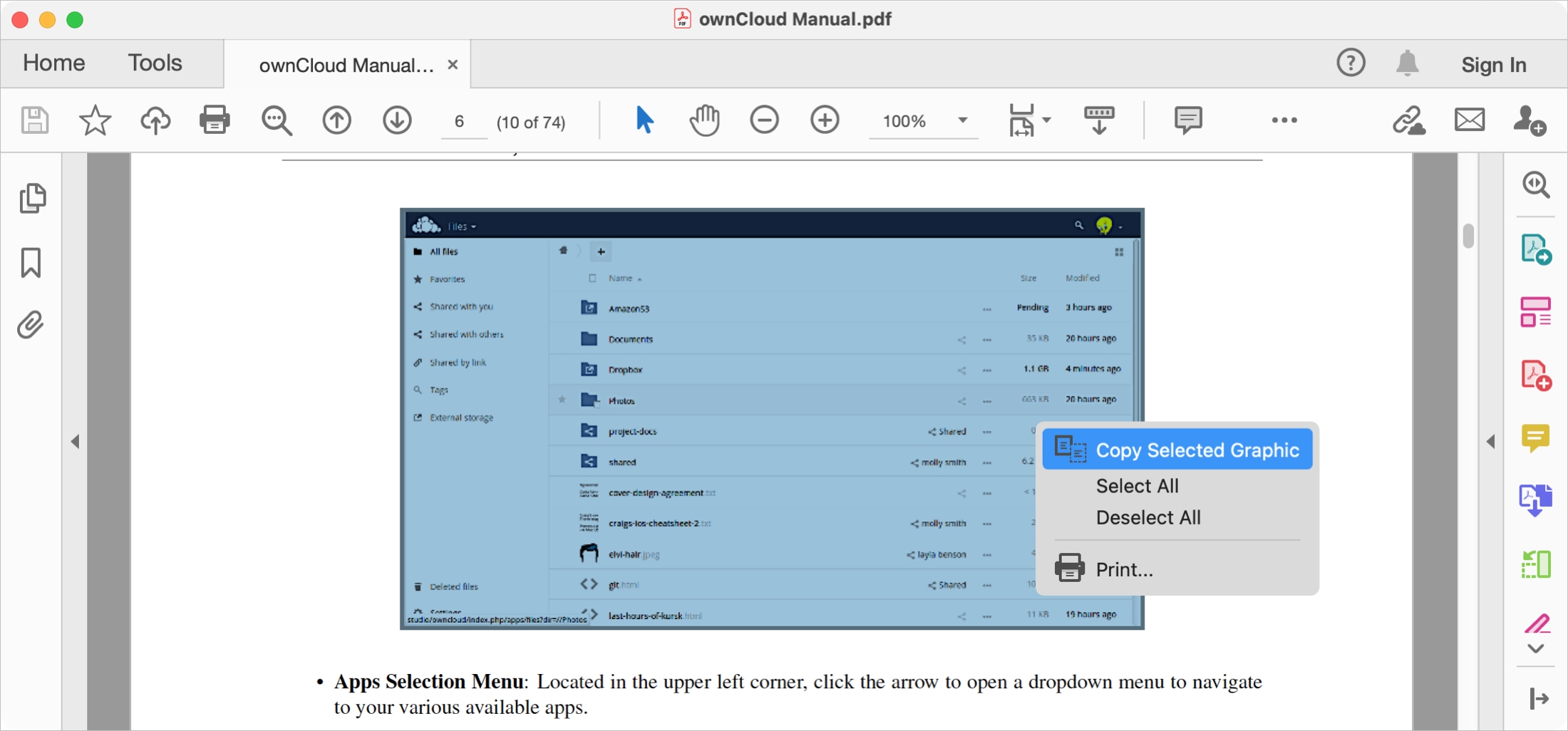Expand more tools chevron in right pane

coord(1536,649)
